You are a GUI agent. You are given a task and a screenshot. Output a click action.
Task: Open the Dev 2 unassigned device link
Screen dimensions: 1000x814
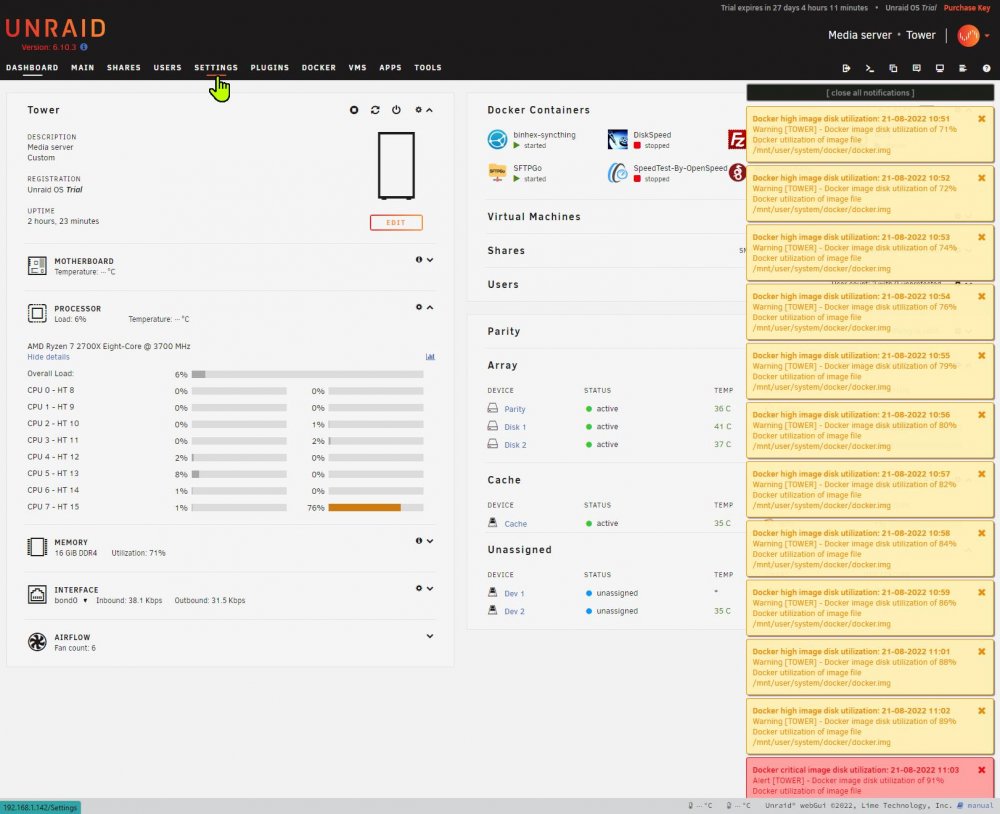[x=514, y=611]
